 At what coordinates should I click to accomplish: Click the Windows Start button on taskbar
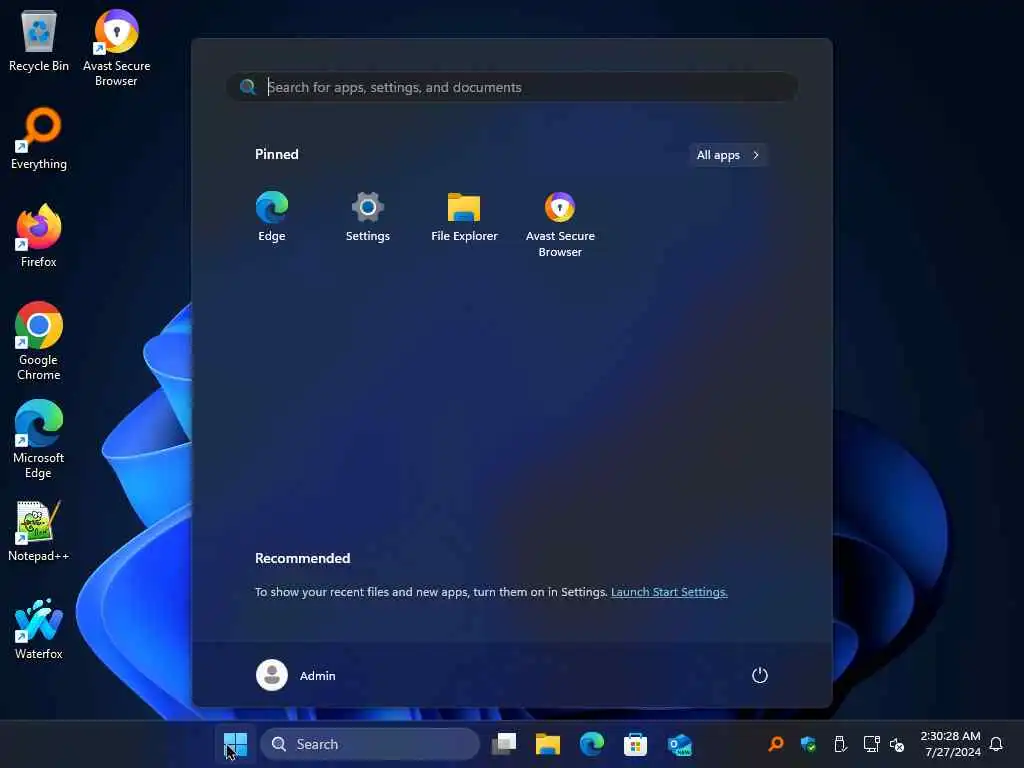[235, 744]
